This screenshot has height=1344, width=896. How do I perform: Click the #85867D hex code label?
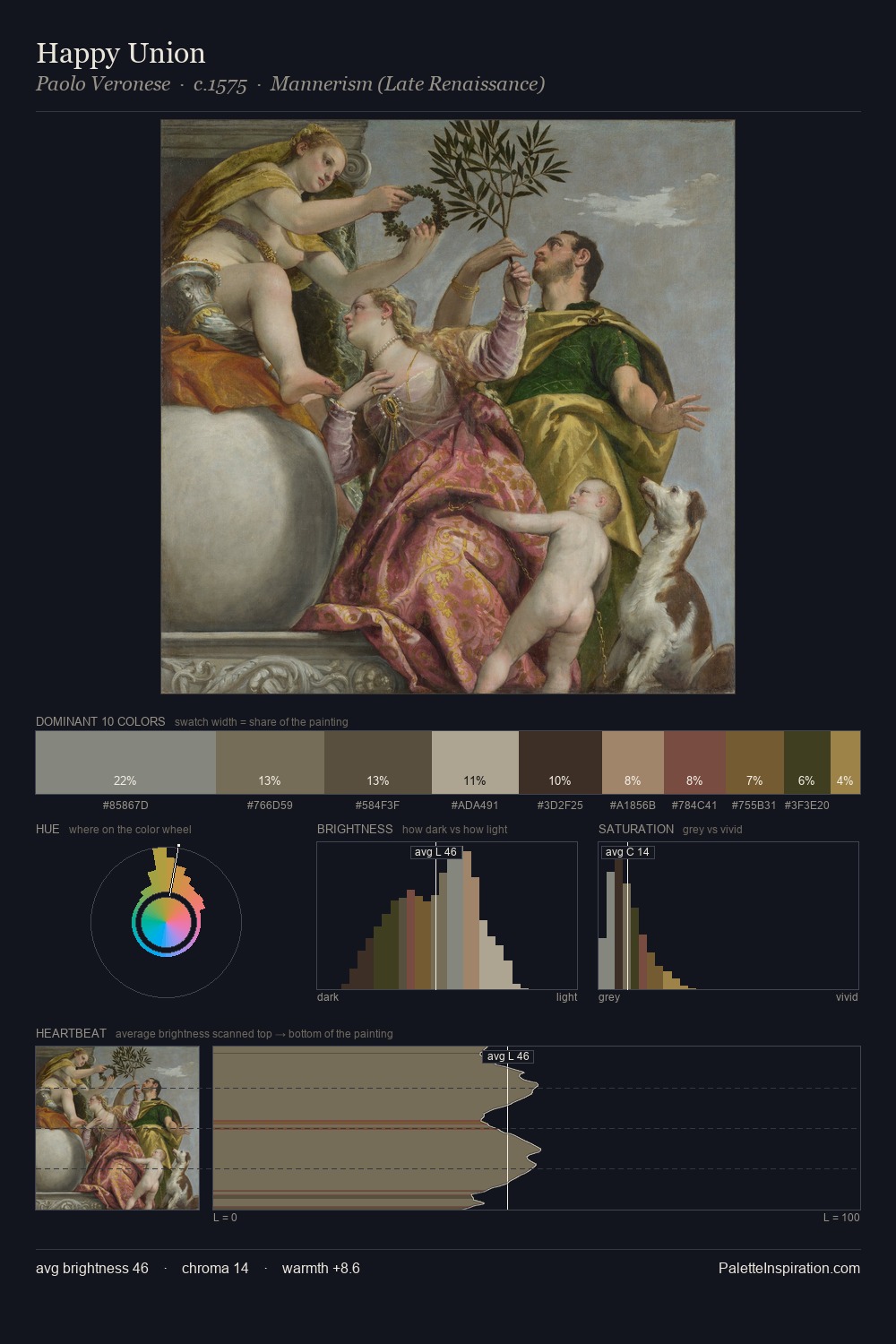[125, 806]
